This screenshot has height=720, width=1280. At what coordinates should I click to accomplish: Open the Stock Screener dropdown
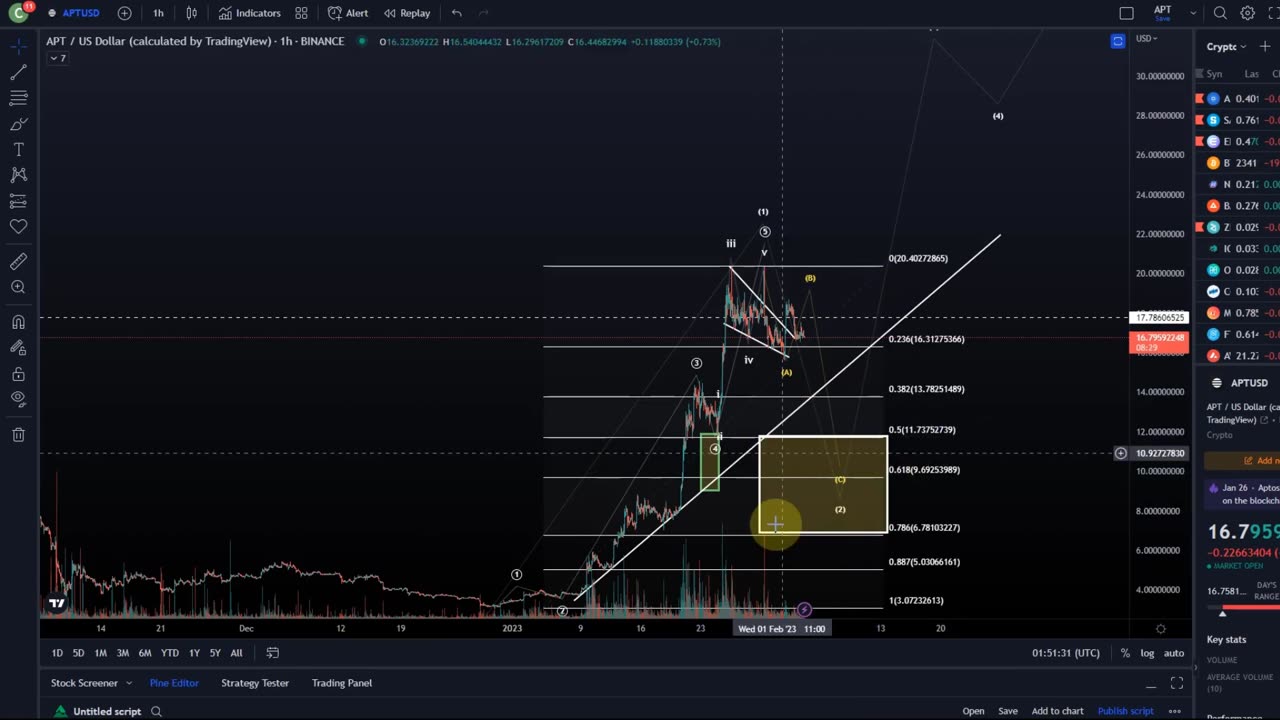click(91, 683)
